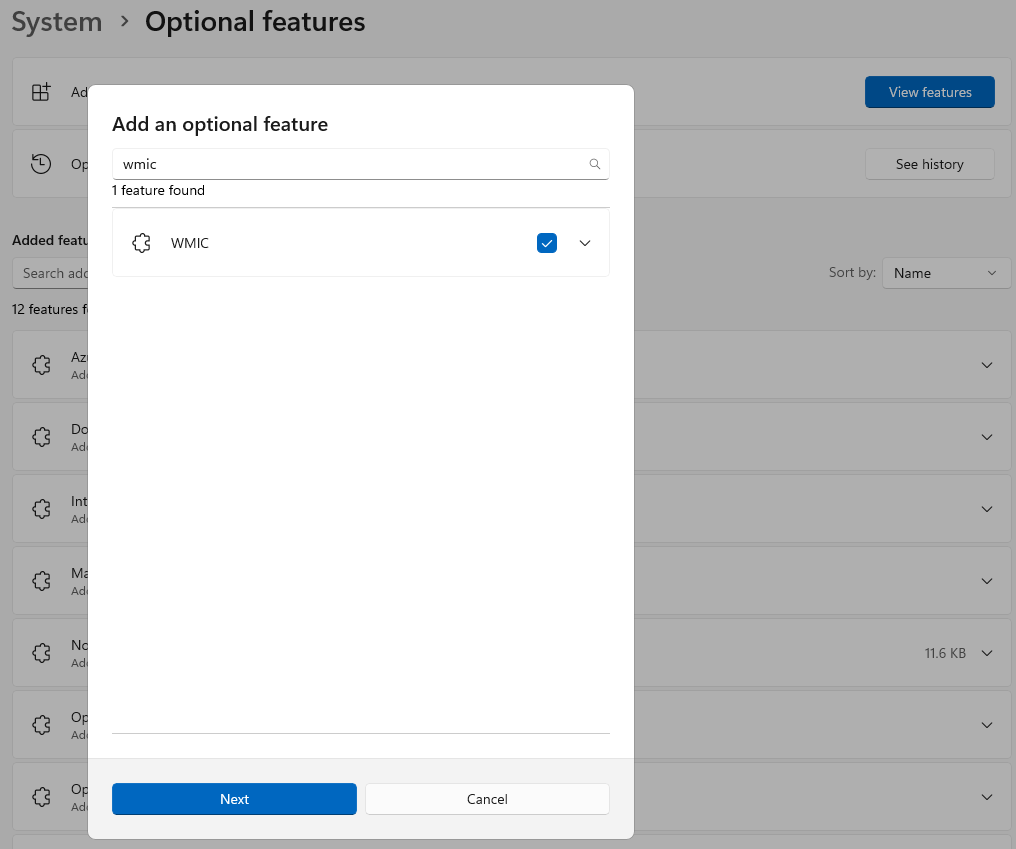Expand the 'Int' feature row chevron

tap(987, 509)
